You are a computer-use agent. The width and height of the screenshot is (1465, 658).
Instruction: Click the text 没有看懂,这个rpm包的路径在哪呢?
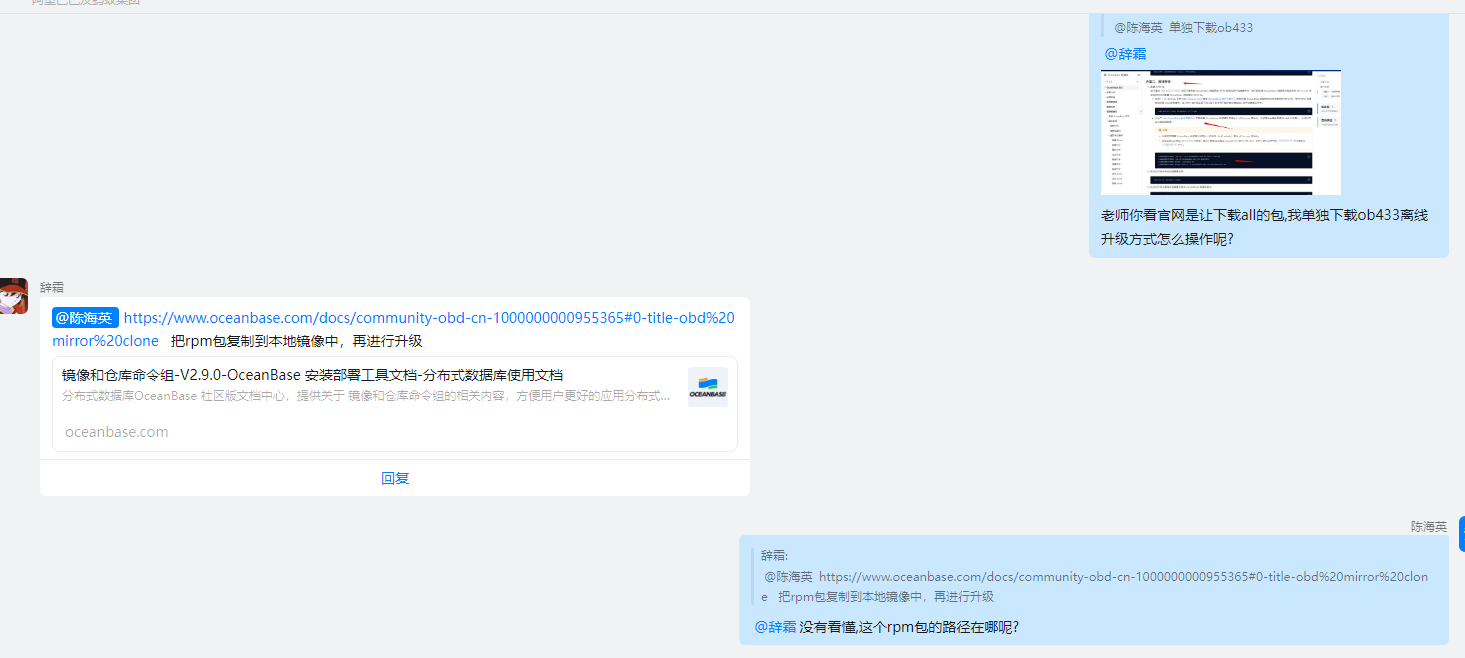click(909, 627)
